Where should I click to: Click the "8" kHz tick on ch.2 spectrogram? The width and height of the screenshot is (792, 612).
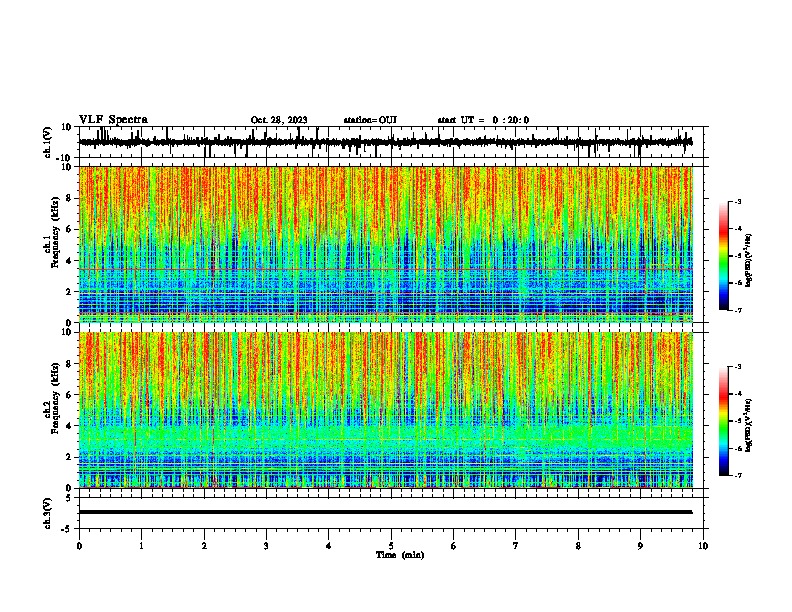click(x=69, y=364)
